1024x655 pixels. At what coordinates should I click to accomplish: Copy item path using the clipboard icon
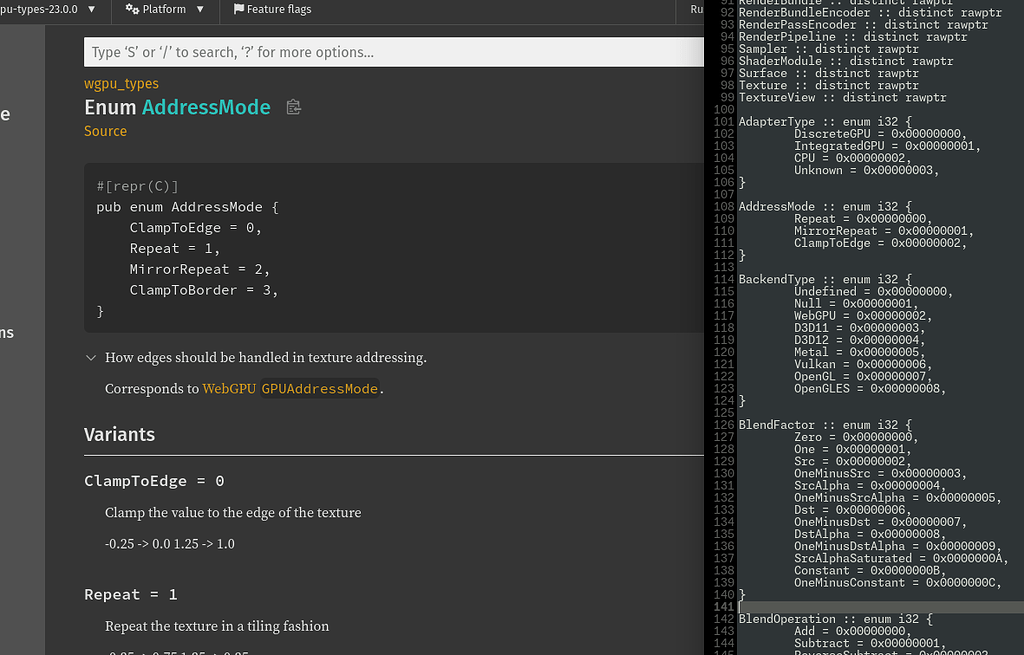tap(293, 106)
